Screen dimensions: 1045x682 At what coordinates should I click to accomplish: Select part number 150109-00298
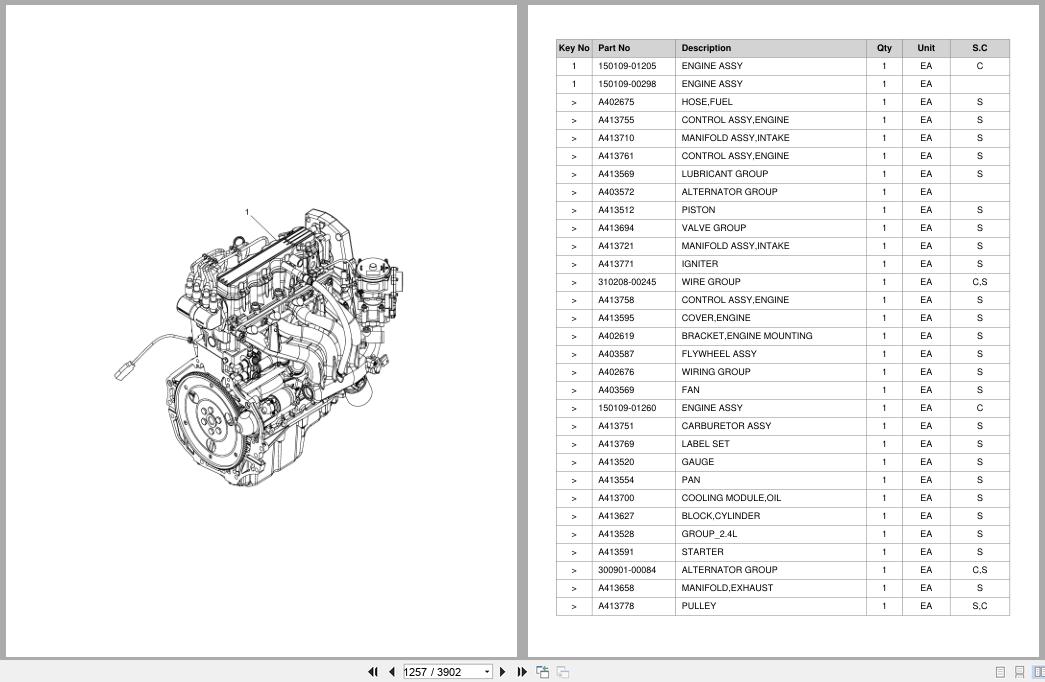pos(626,84)
